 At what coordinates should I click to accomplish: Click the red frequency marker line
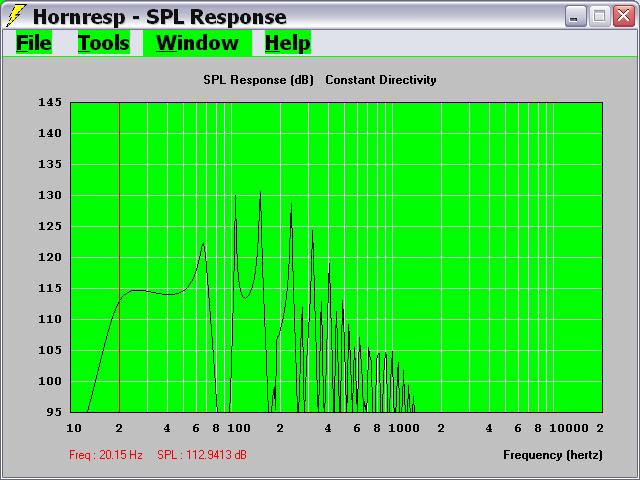(x=119, y=257)
